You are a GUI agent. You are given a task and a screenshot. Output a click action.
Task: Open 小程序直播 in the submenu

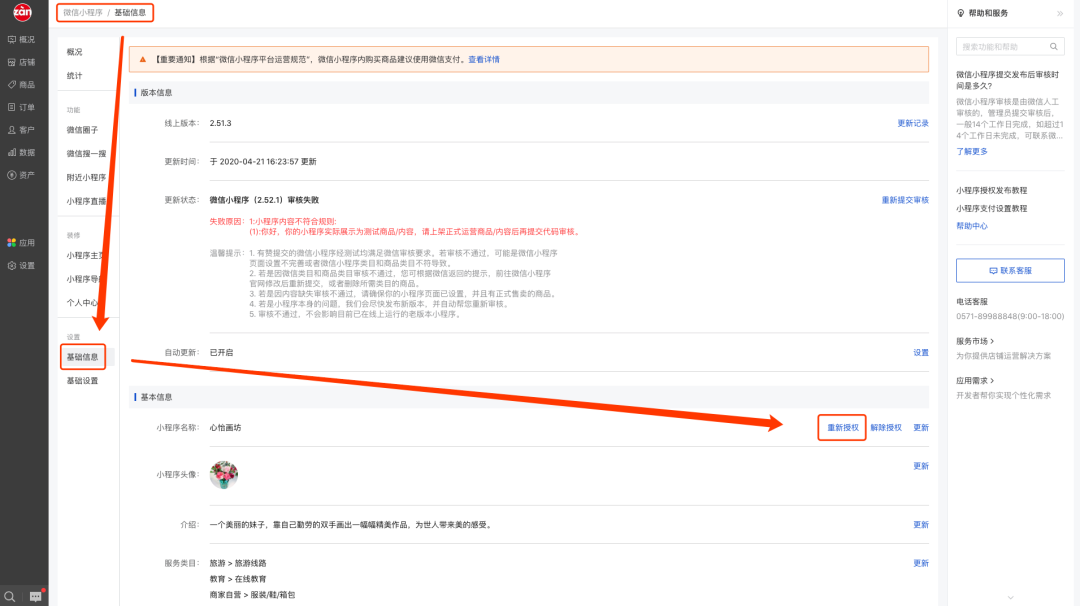87,201
